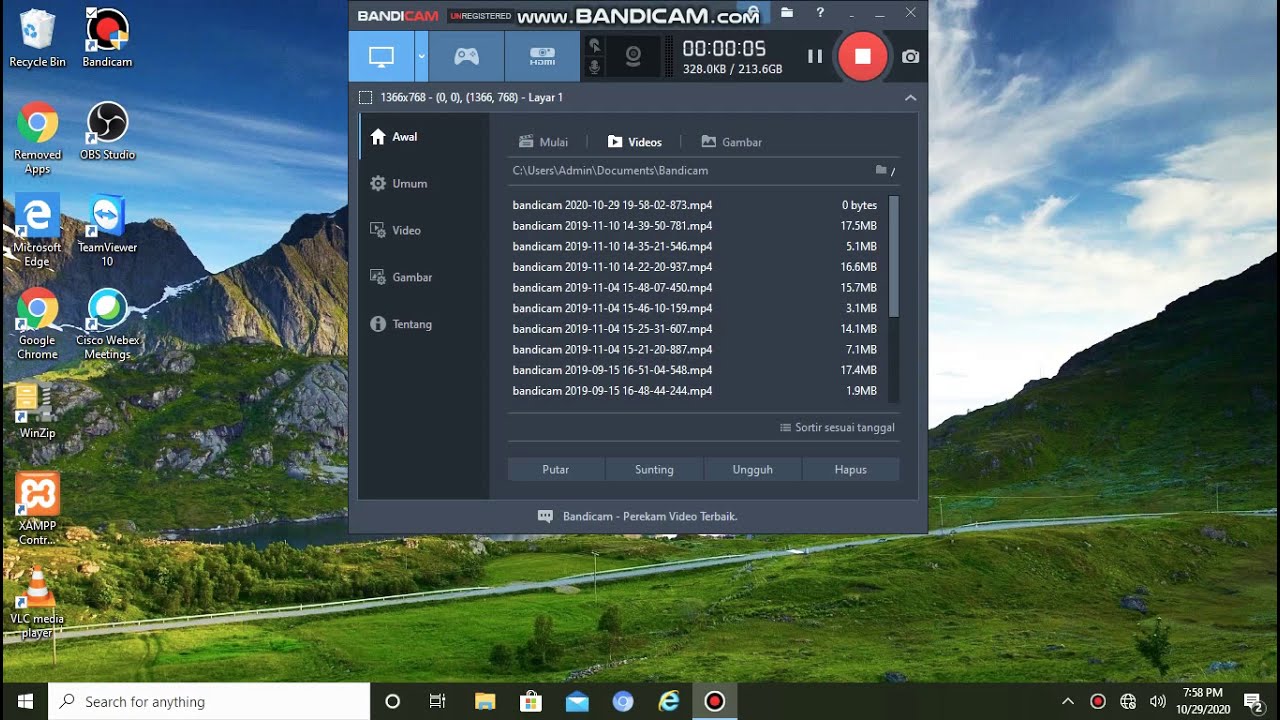This screenshot has width=1280, height=720.
Task: Open TeamViewer 10 desktop icon
Action: click(107, 231)
